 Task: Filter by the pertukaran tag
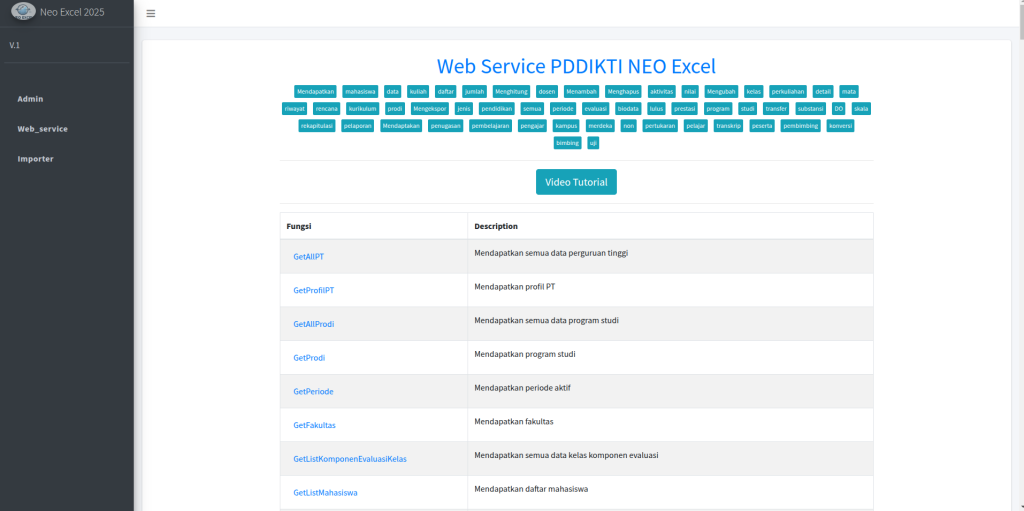pyautogui.click(x=660, y=125)
